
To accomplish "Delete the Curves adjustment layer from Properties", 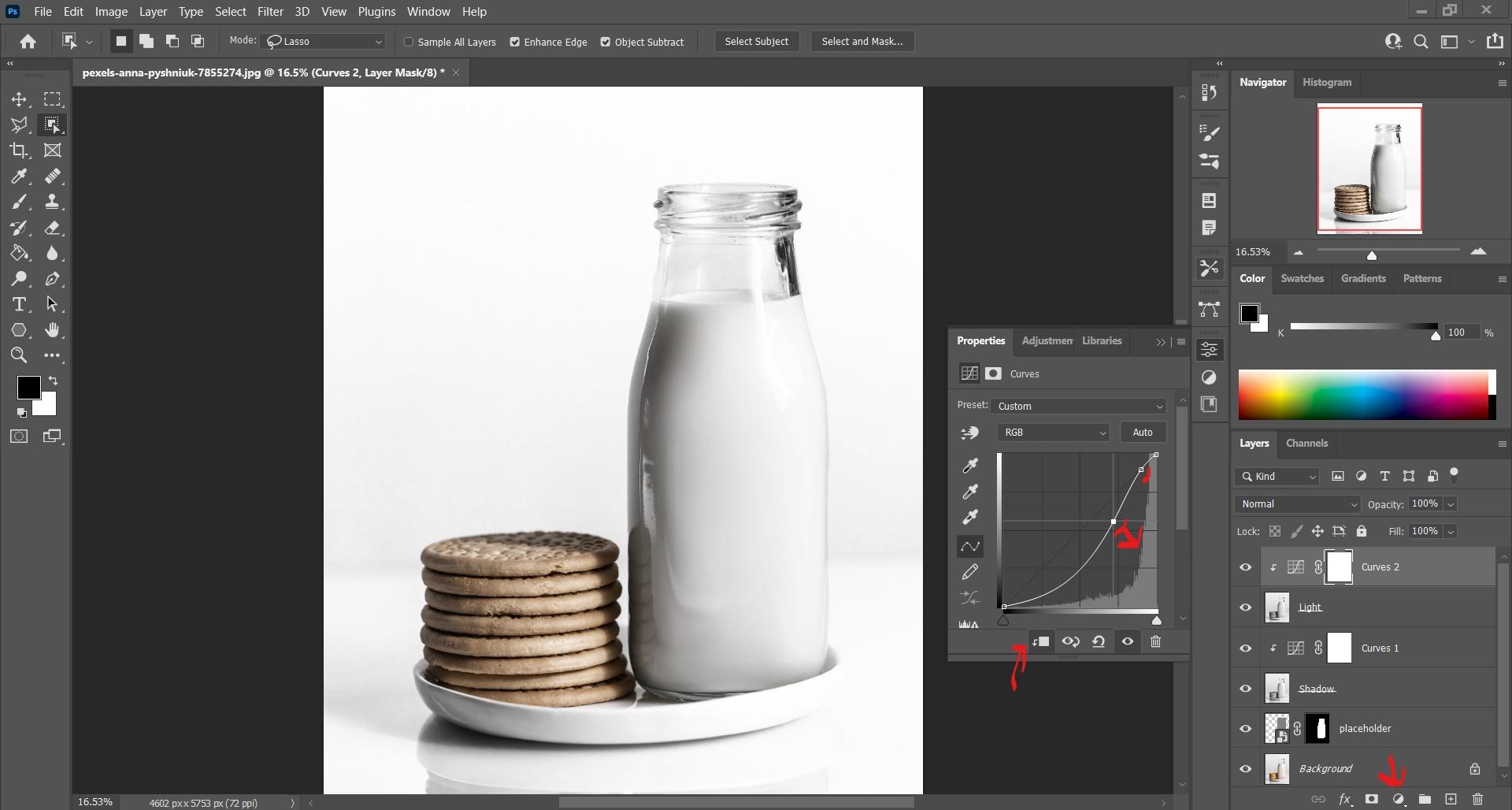I will [1155, 641].
